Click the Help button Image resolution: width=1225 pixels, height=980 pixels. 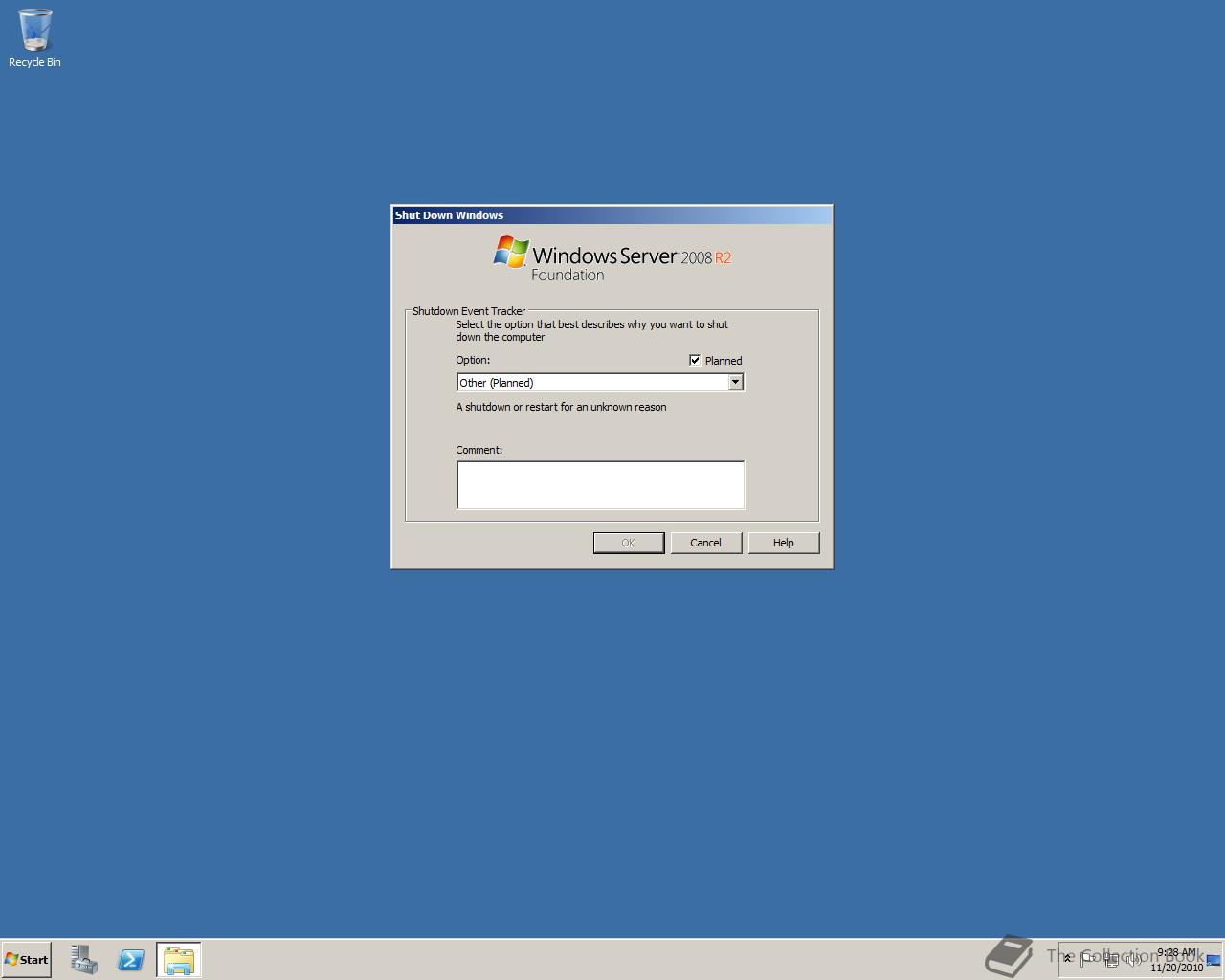pyautogui.click(x=784, y=543)
